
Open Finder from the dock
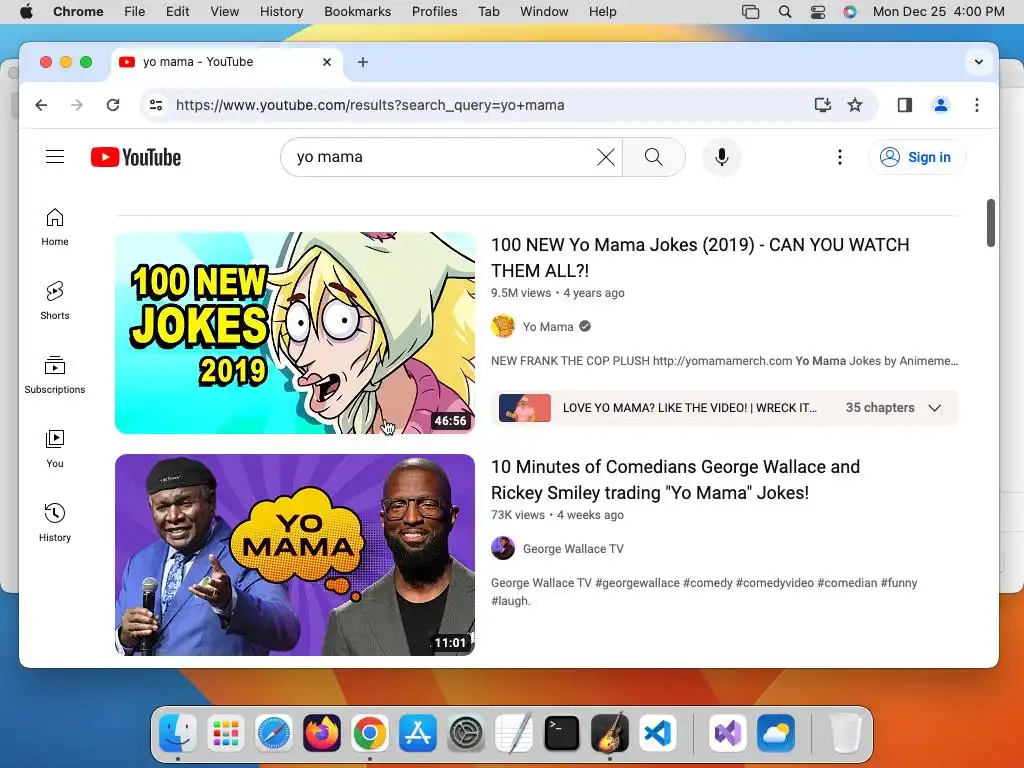[x=178, y=733]
